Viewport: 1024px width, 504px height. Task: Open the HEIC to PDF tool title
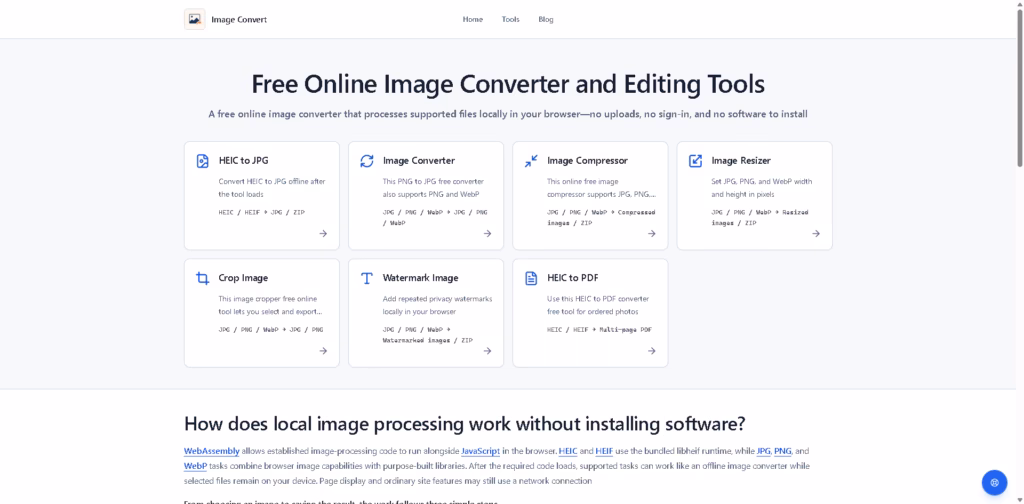(572, 278)
